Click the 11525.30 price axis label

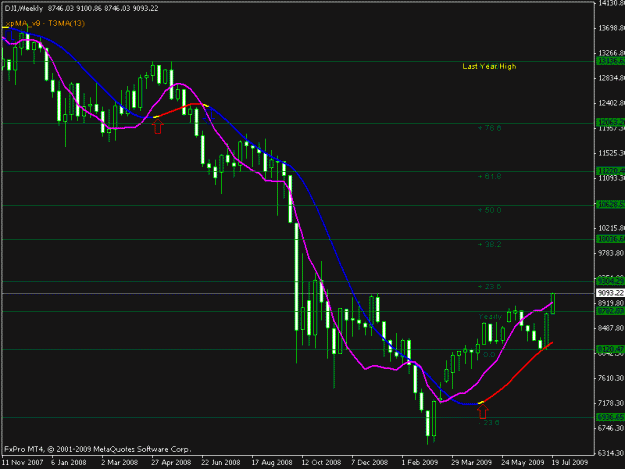click(x=611, y=153)
